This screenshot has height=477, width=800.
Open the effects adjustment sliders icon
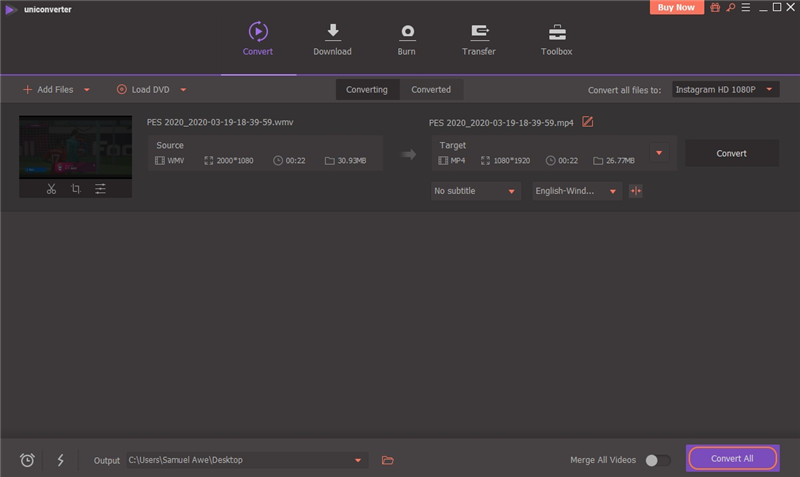pyautogui.click(x=100, y=189)
